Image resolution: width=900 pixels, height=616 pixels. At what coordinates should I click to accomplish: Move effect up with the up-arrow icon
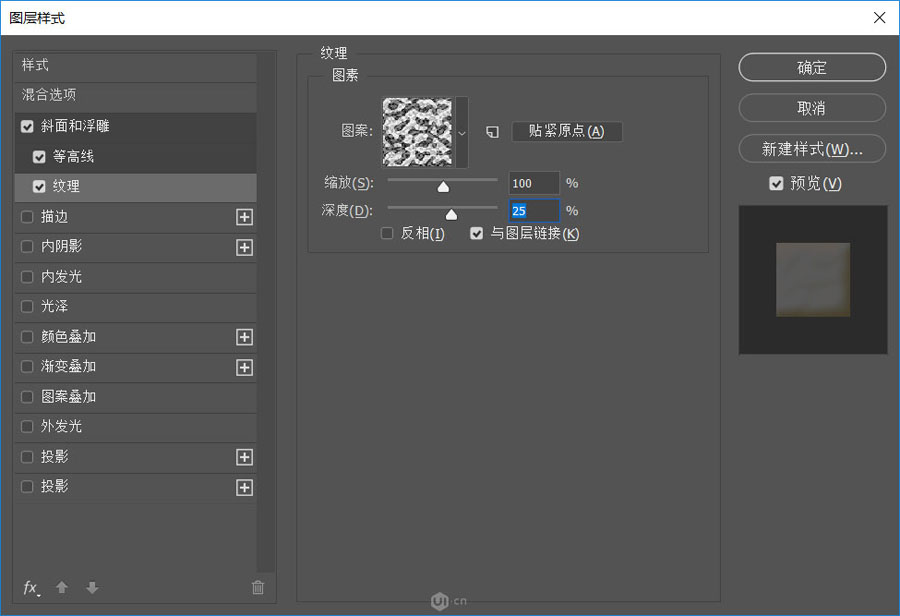61,588
